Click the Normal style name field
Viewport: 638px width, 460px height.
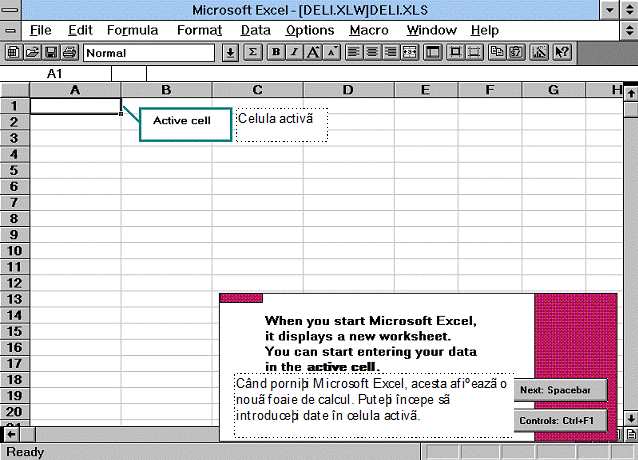tap(149, 53)
